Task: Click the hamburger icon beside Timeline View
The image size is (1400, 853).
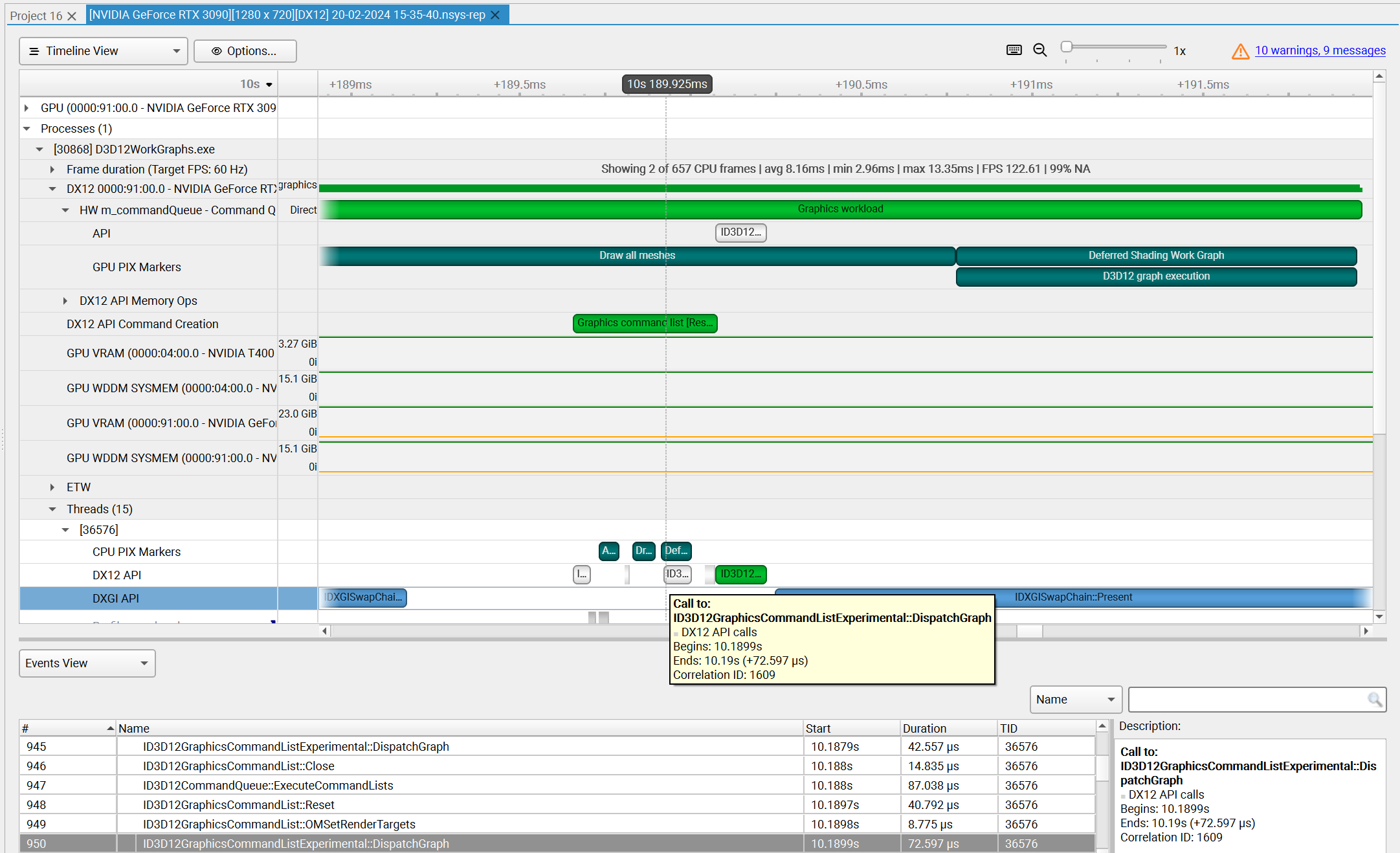Action: click(34, 50)
